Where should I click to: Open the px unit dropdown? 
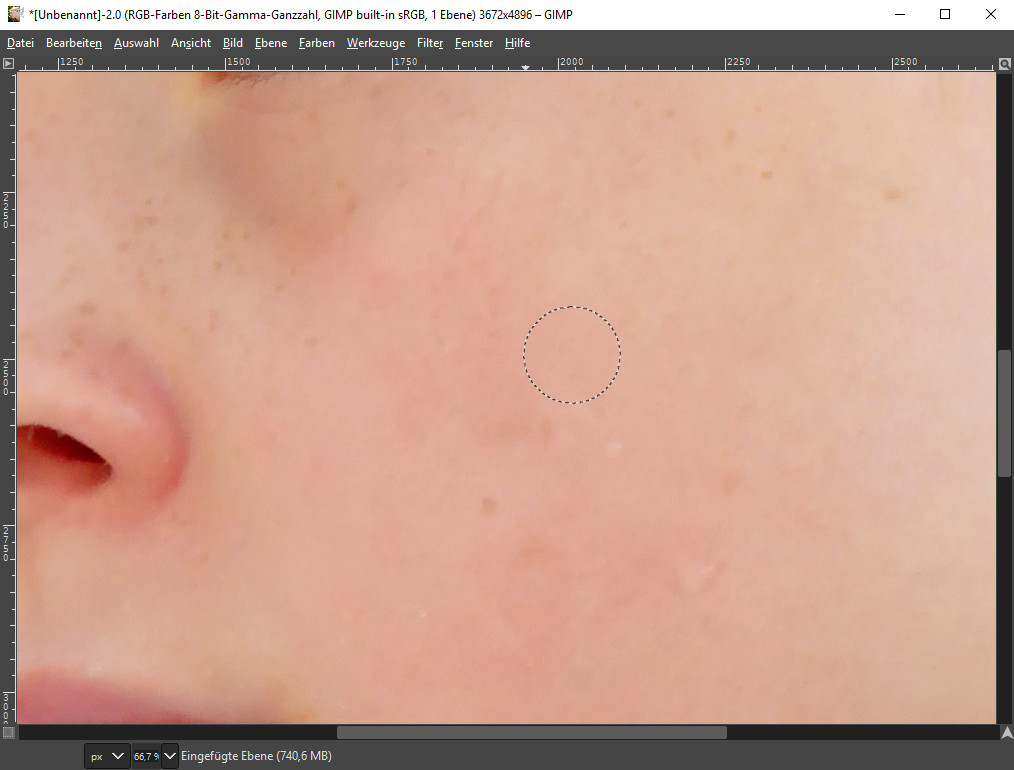tap(106, 756)
